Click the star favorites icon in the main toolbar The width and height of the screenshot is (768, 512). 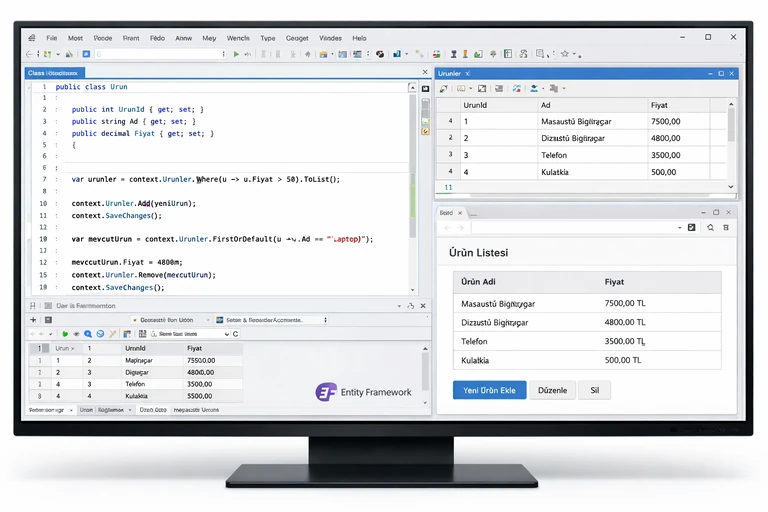(565, 54)
